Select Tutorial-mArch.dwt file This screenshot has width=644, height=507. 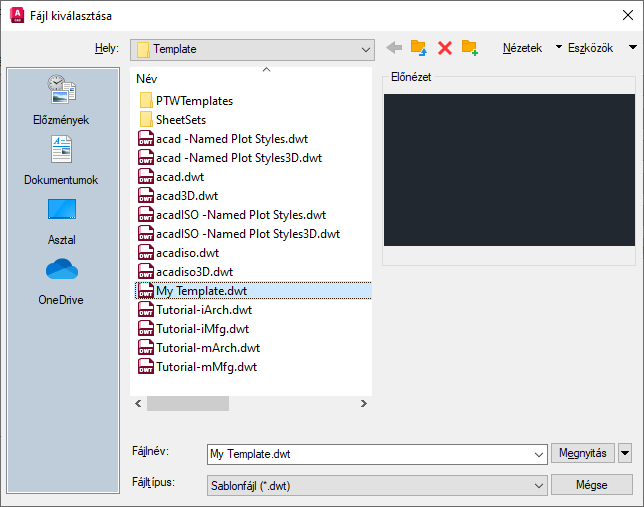(x=199, y=348)
